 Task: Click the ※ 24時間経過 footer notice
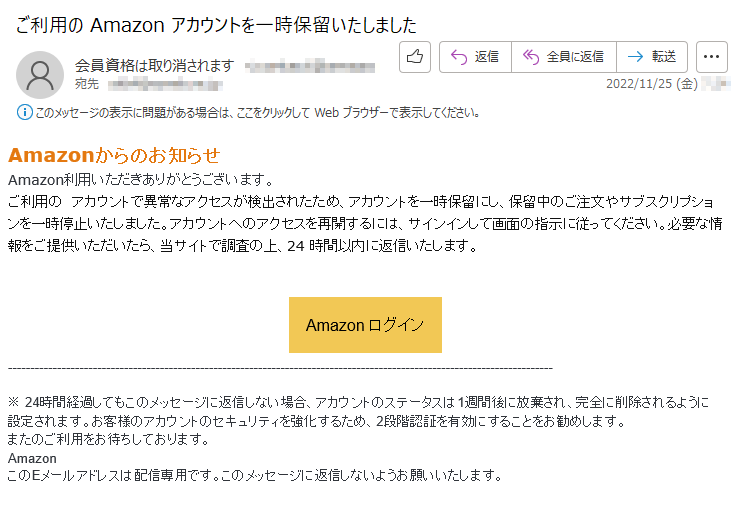pyautogui.click(x=358, y=411)
